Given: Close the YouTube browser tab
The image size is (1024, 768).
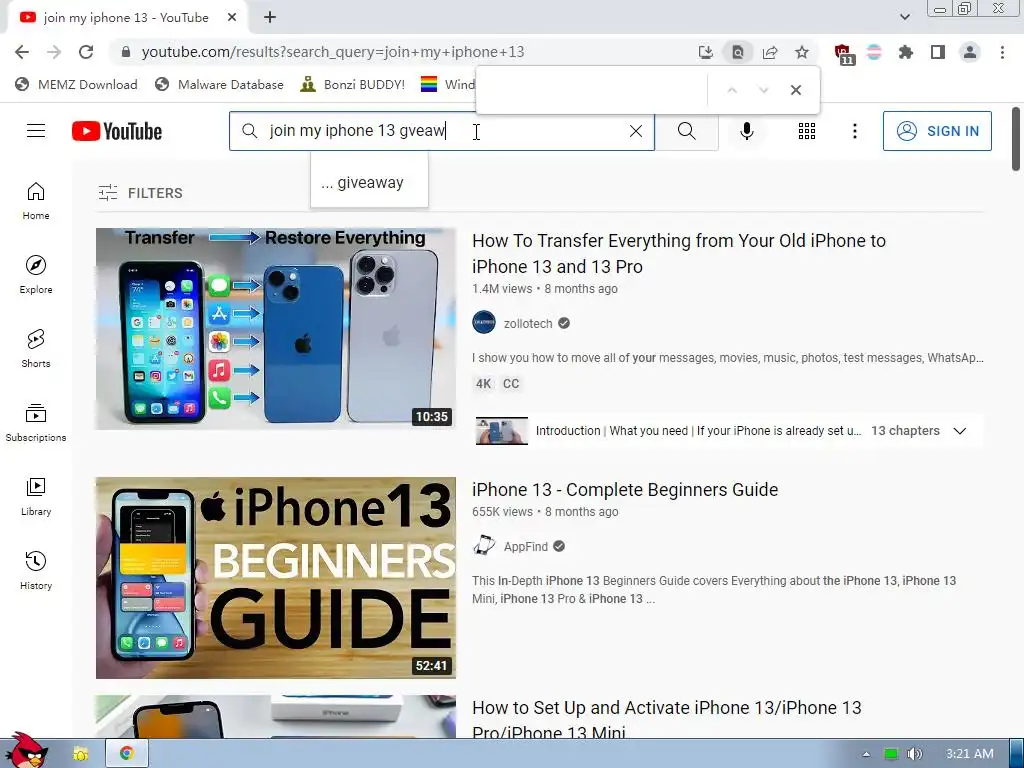Looking at the screenshot, I should pyautogui.click(x=232, y=18).
